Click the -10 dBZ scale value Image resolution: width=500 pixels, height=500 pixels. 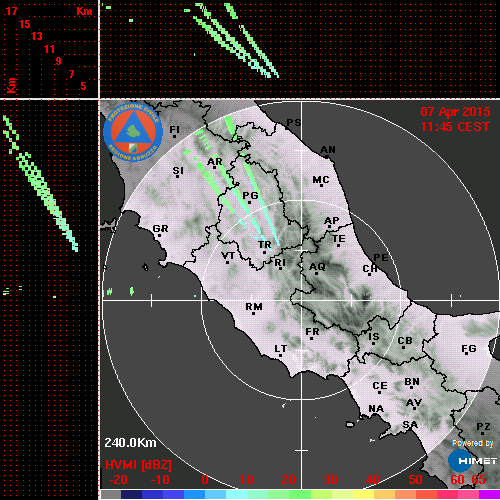click(160, 480)
